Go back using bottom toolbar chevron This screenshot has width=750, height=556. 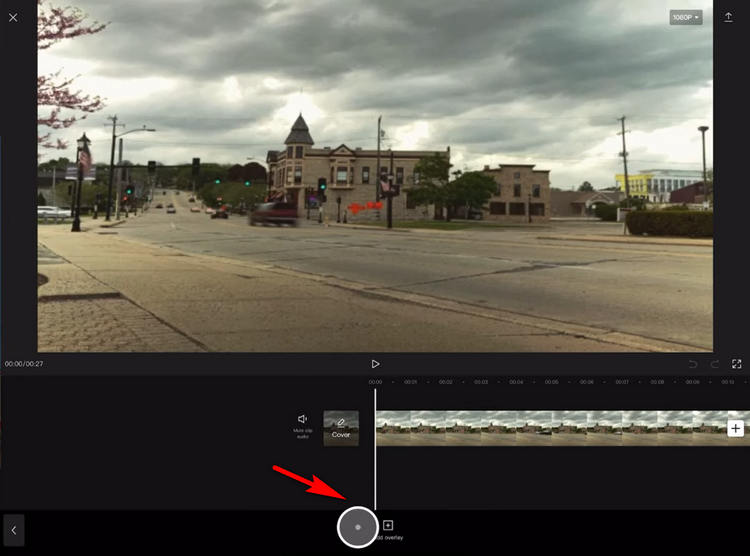click(14, 530)
